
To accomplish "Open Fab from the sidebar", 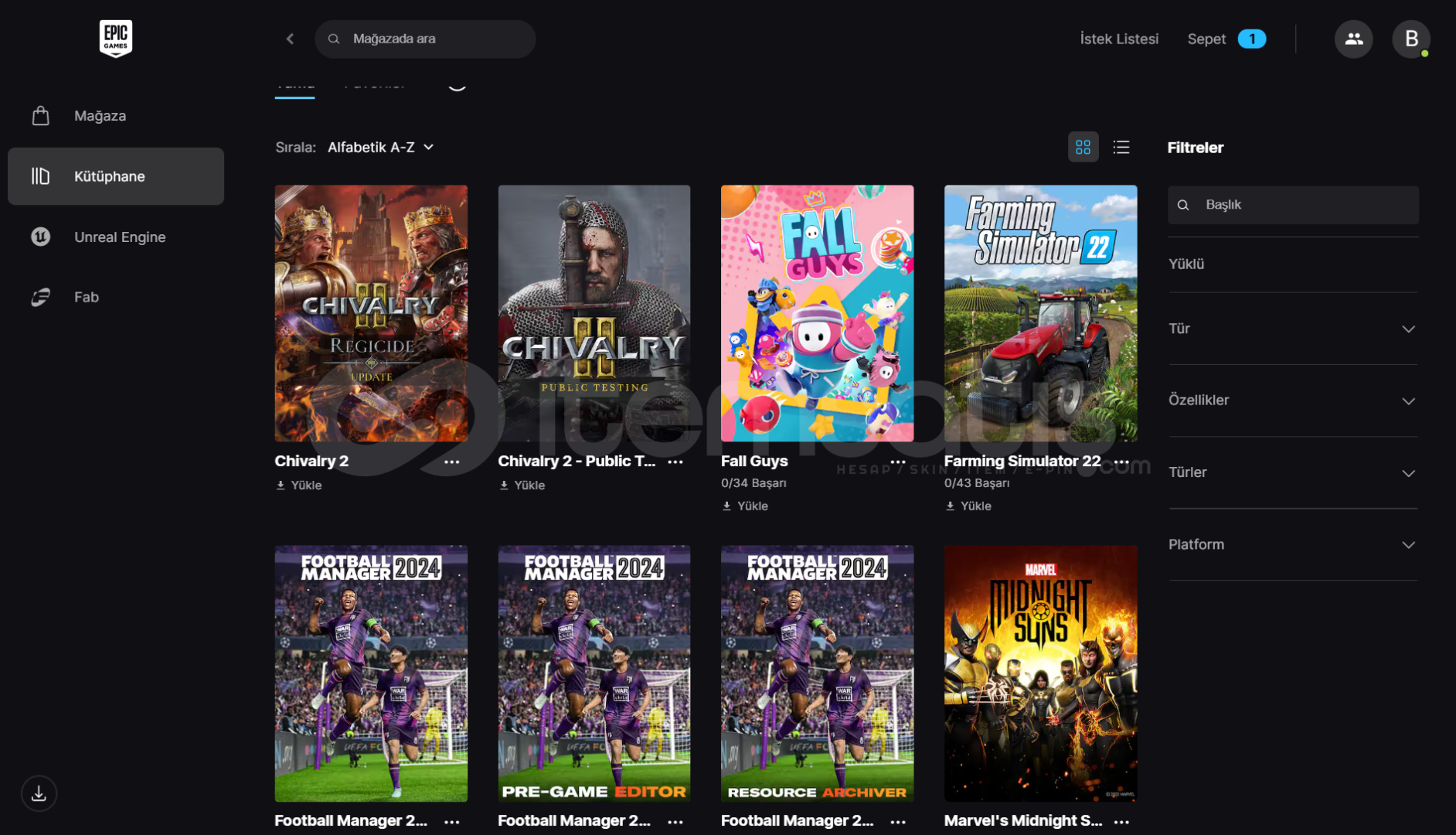I will [116, 297].
